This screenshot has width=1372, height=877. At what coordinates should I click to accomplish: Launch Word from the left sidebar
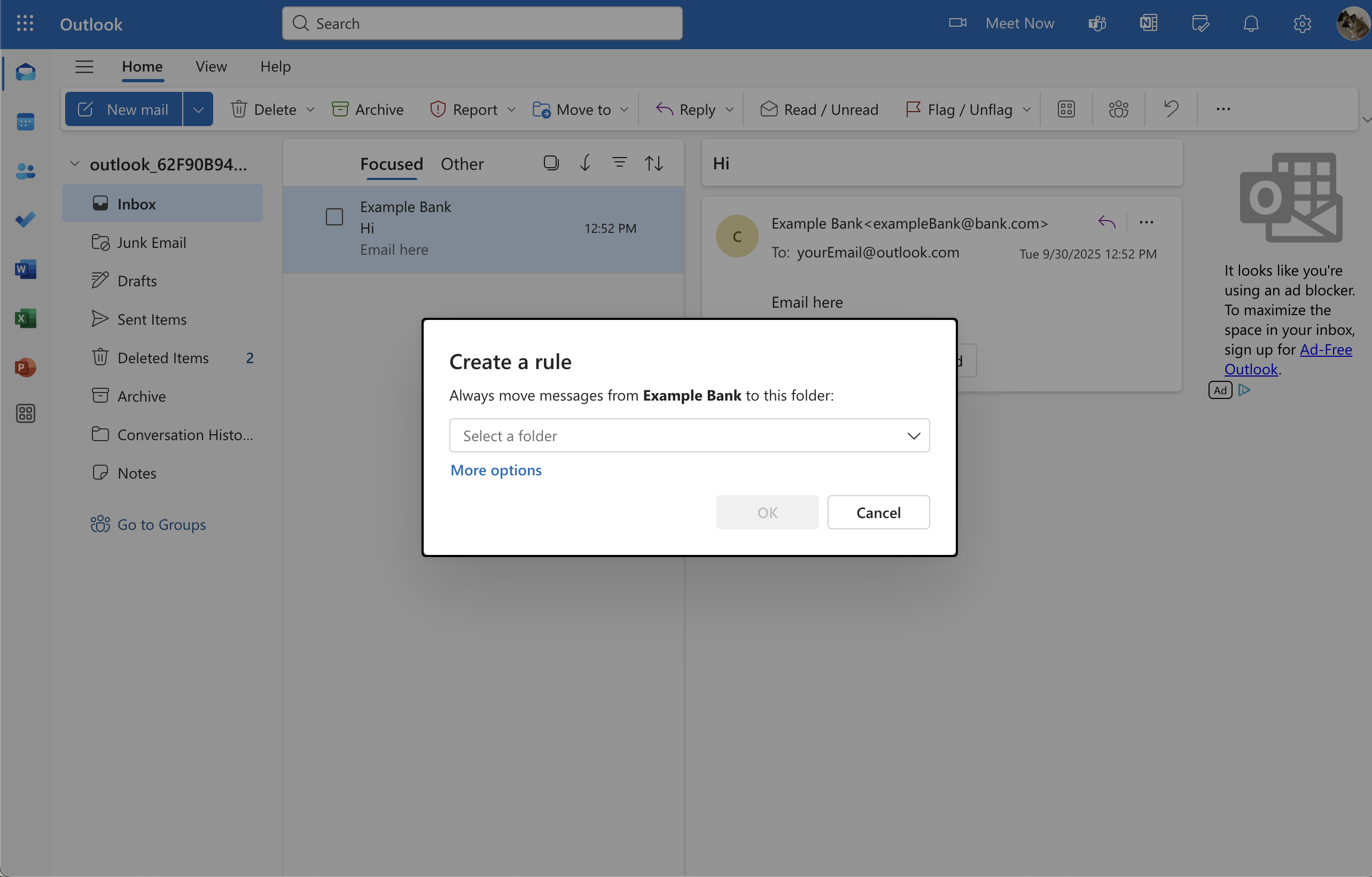[25, 269]
